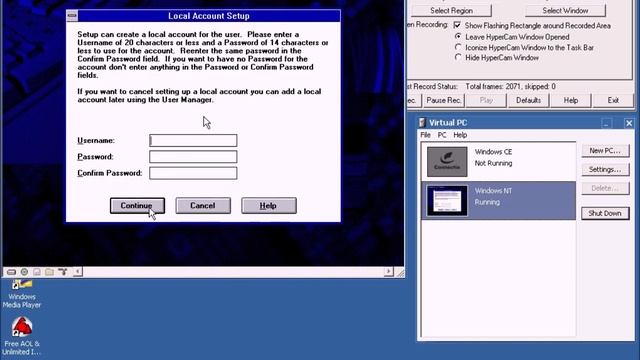
Task: Open the PC menu in Virtual PC
Action: click(x=442, y=135)
